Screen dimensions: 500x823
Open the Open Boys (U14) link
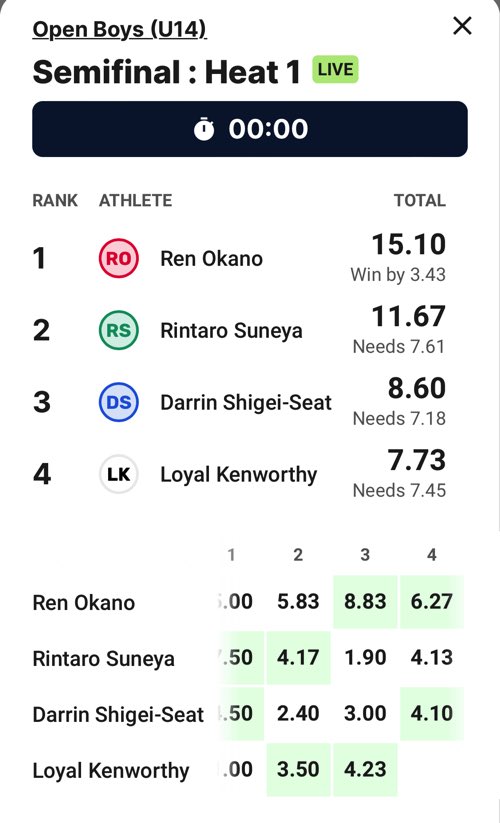(119, 29)
